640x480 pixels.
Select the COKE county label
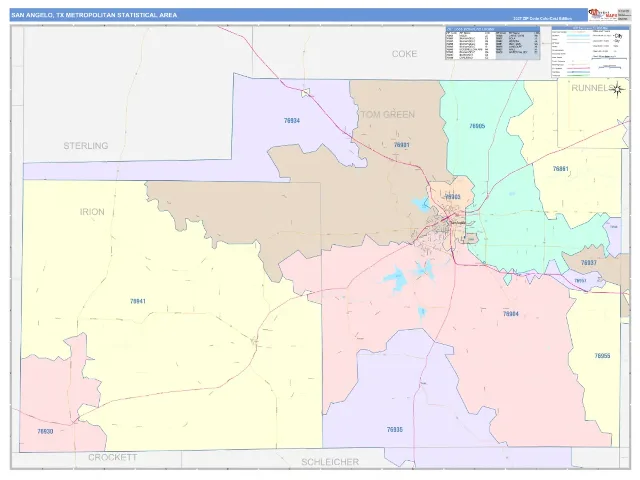404,54
